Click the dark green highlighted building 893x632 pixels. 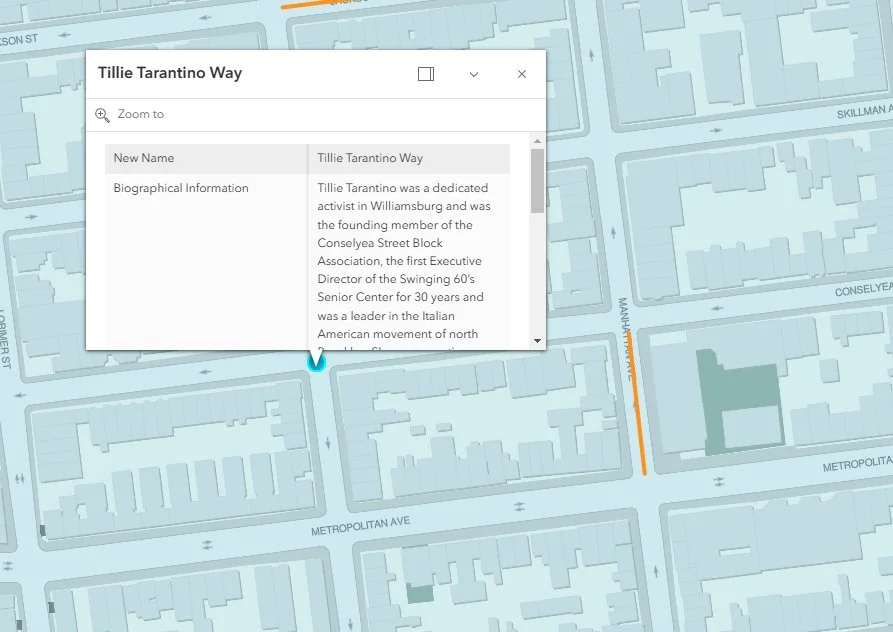(740, 401)
